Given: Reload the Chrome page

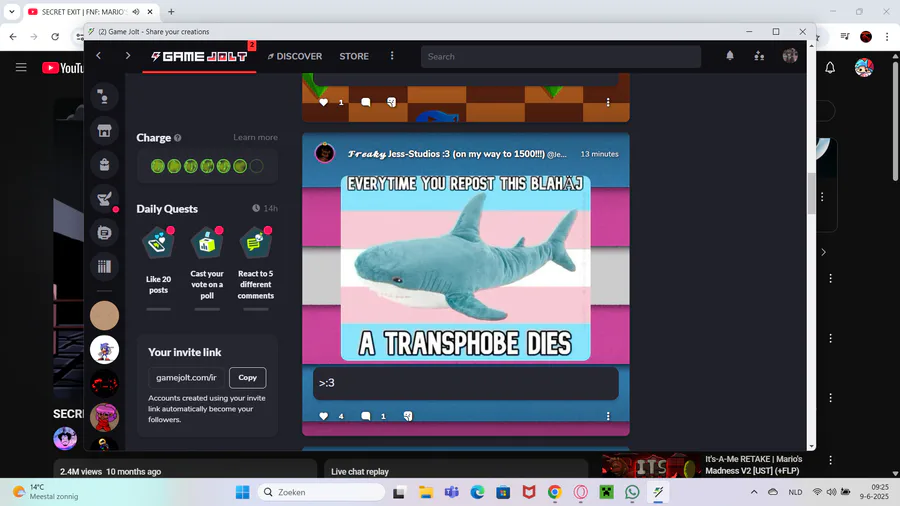Looking at the screenshot, I should coord(55,37).
